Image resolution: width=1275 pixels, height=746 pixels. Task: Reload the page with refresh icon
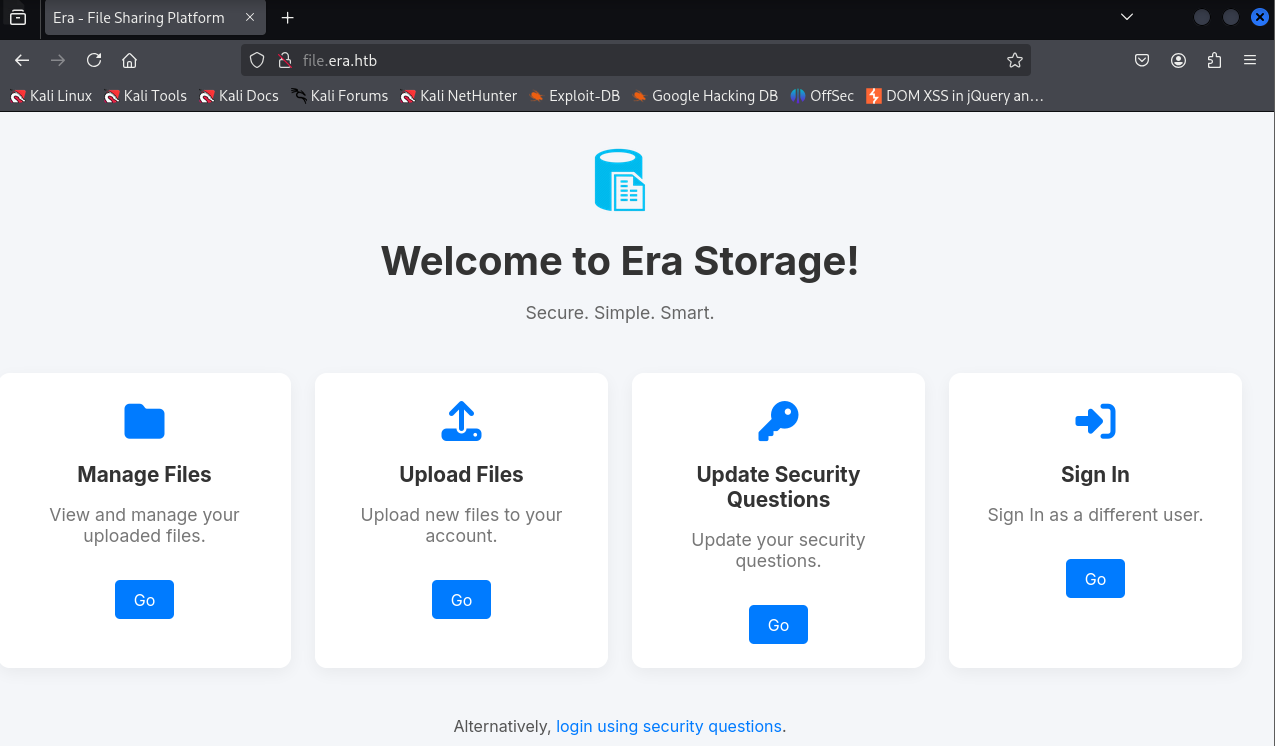[x=94, y=60]
